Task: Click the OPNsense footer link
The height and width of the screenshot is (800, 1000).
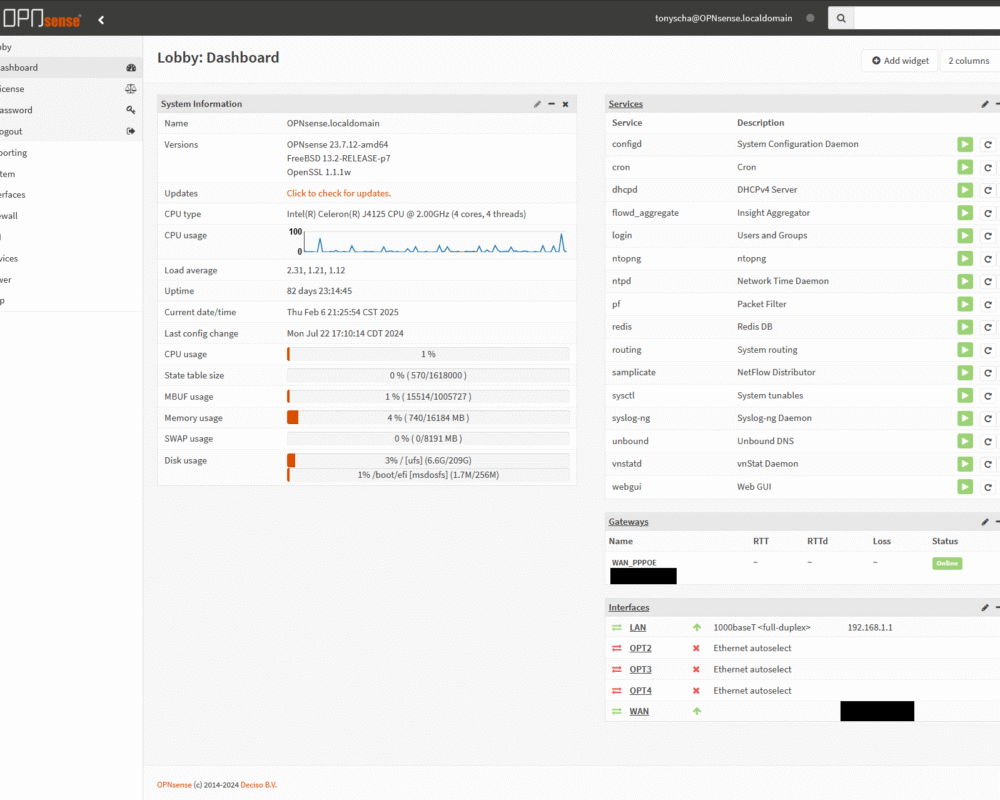Action: [174, 785]
